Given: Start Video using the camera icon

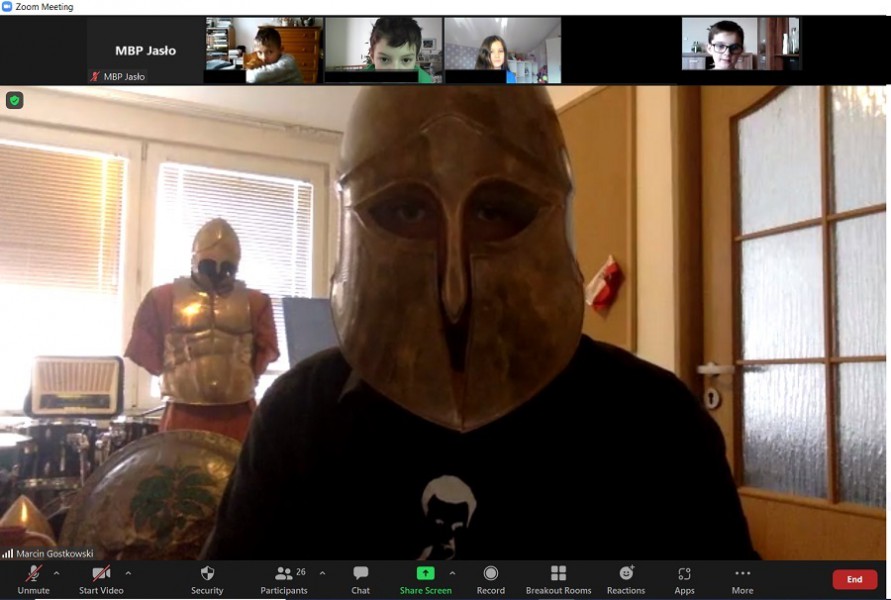Looking at the screenshot, I should (x=101, y=580).
